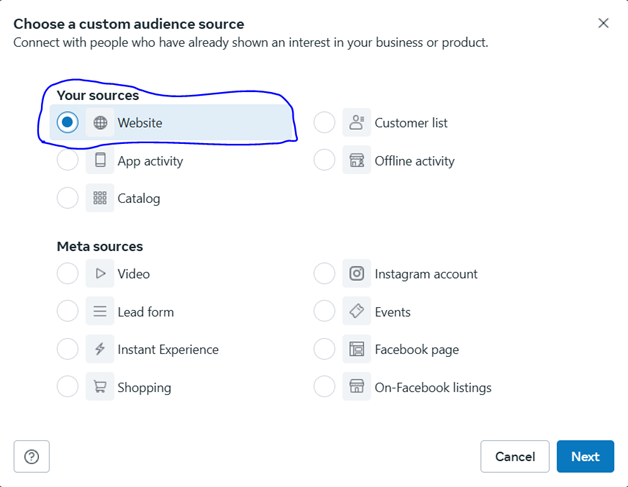Click the Website globe icon
This screenshot has width=628, height=487.
coord(100,123)
